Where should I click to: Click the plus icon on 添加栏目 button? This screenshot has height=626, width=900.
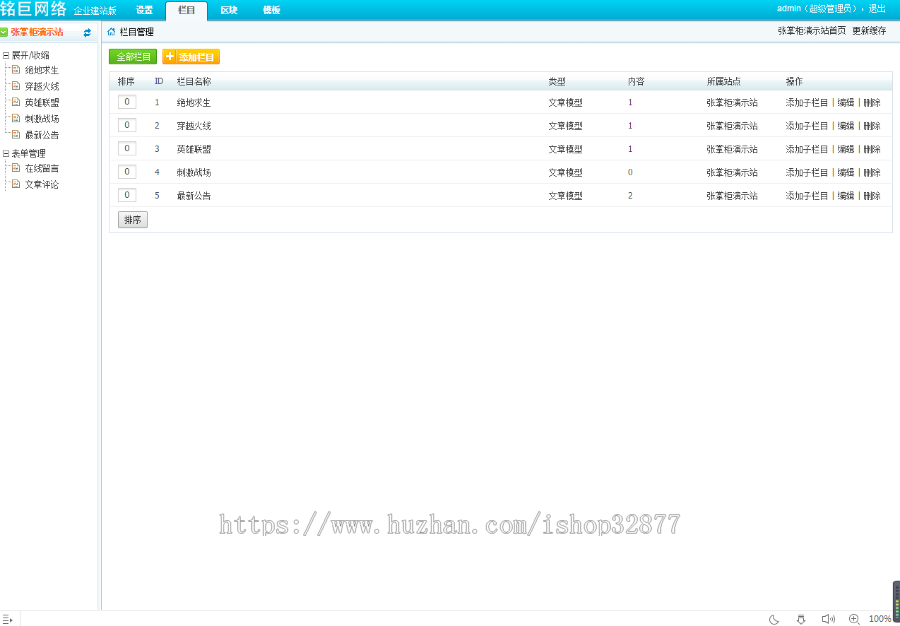click(170, 56)
